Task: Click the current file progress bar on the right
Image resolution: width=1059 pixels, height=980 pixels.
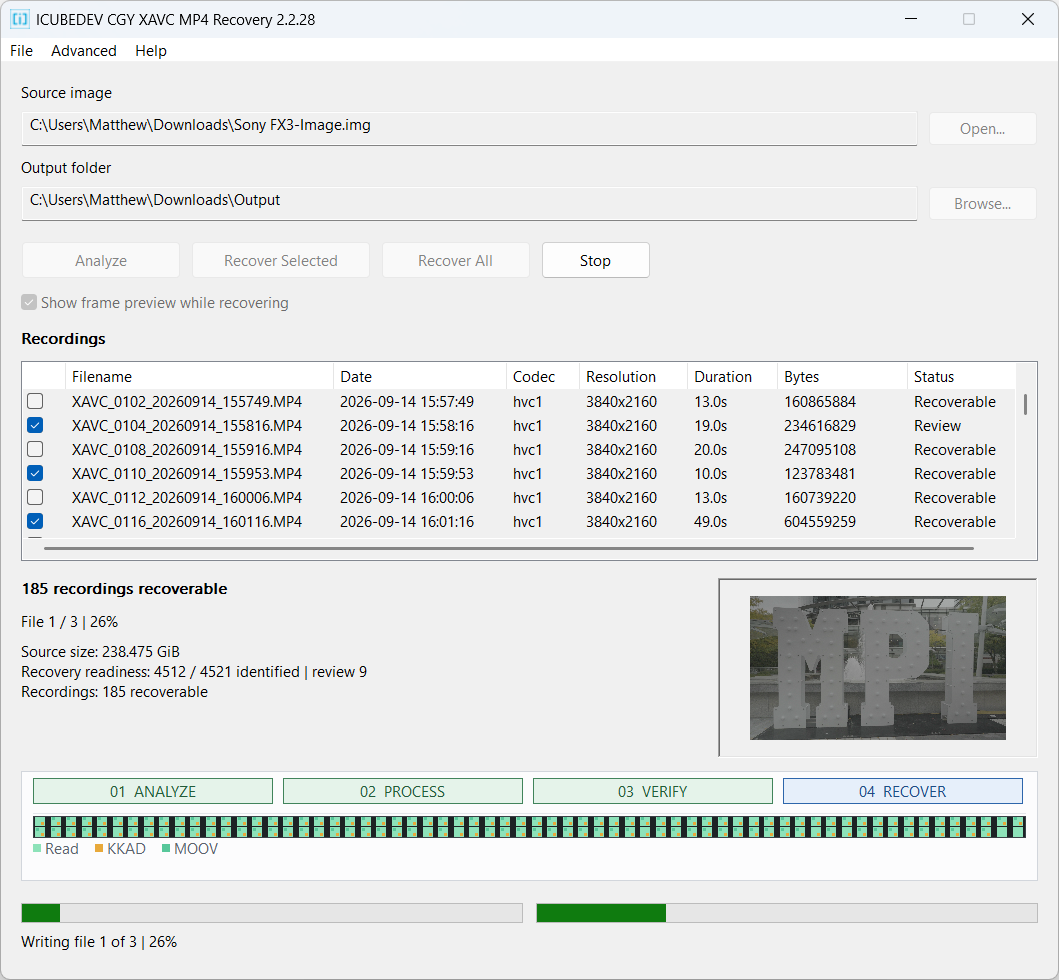Action: pyautogui.click(x=787, y=912)
